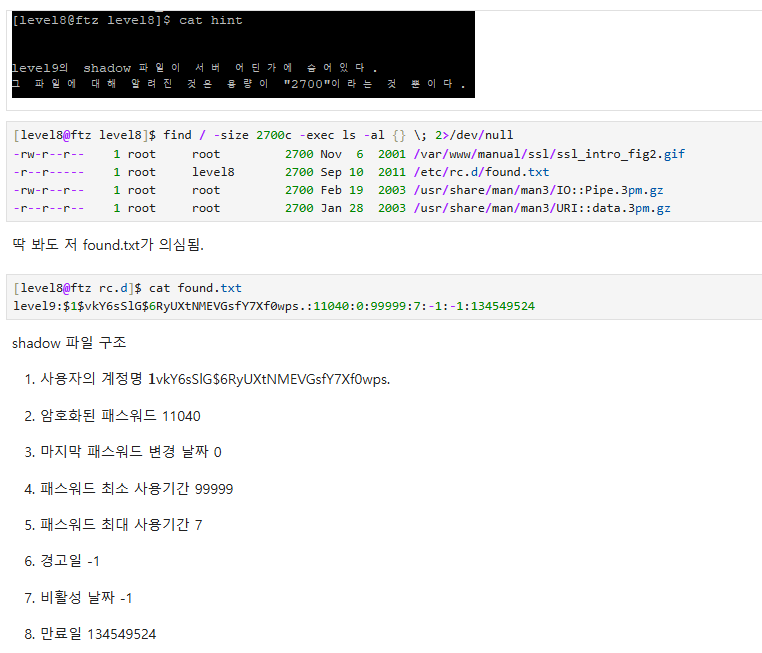Click the '/usr/share/man/man3/IO::Pipe.3pm.gz' path
Viewport: 762px width, 653px height.
tap(538, 190)
